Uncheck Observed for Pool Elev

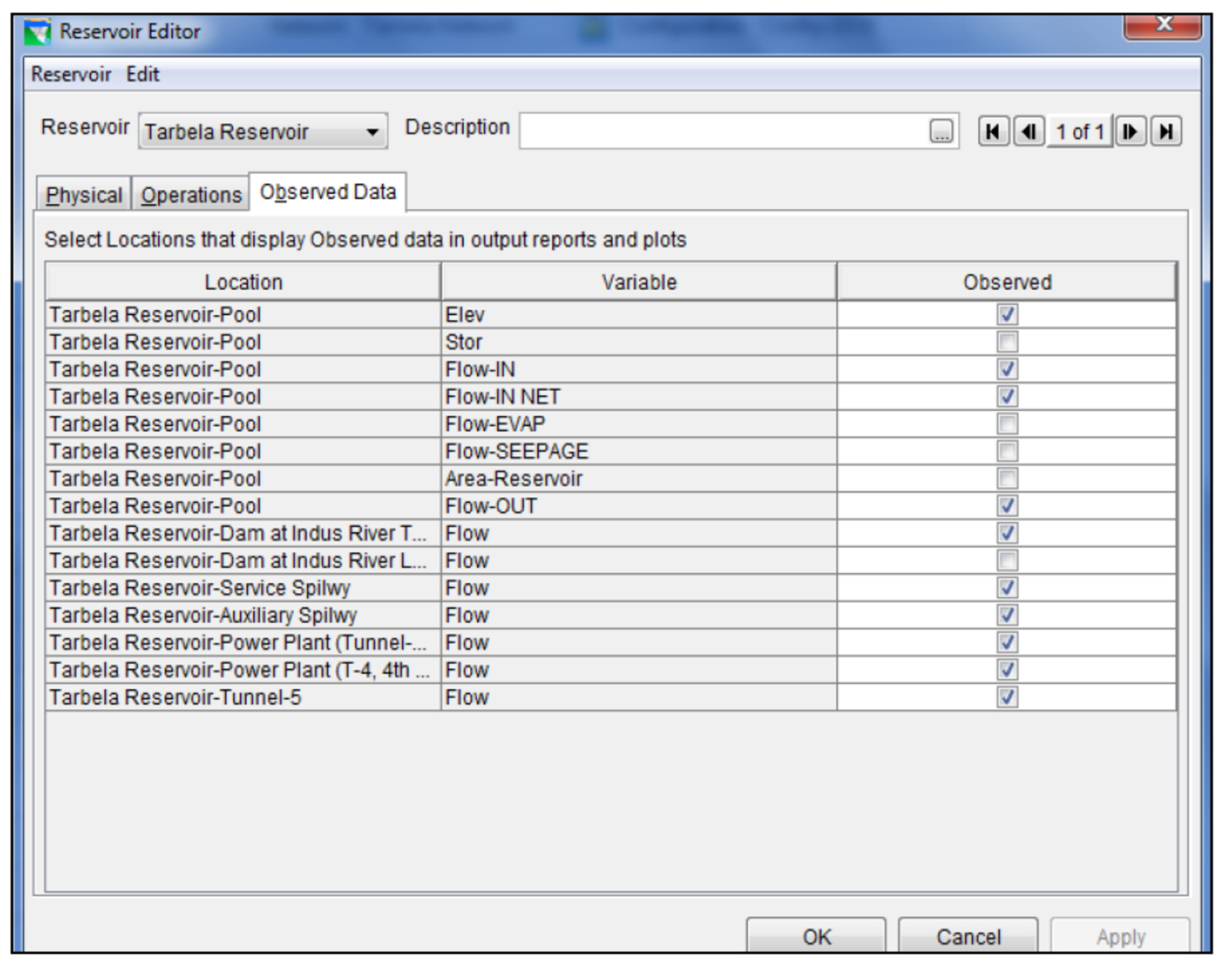1007,314
